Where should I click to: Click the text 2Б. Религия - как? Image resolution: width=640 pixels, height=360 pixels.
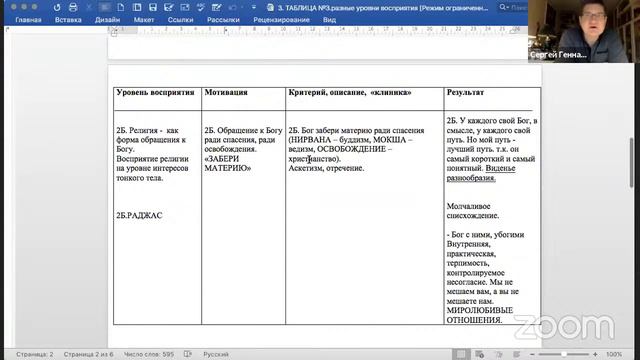click(147, 131)
